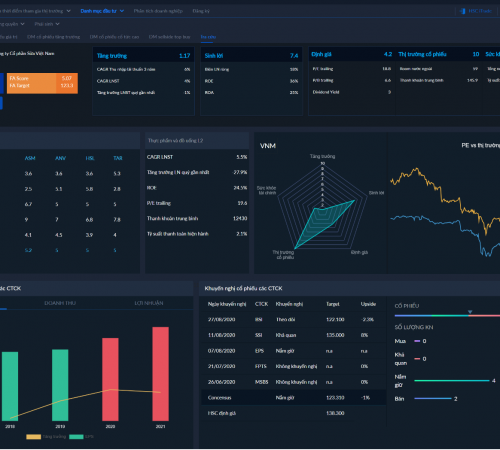Click the ROE 36% row in Sinh lời
This screenshot has width=500, height=450.
251,81
